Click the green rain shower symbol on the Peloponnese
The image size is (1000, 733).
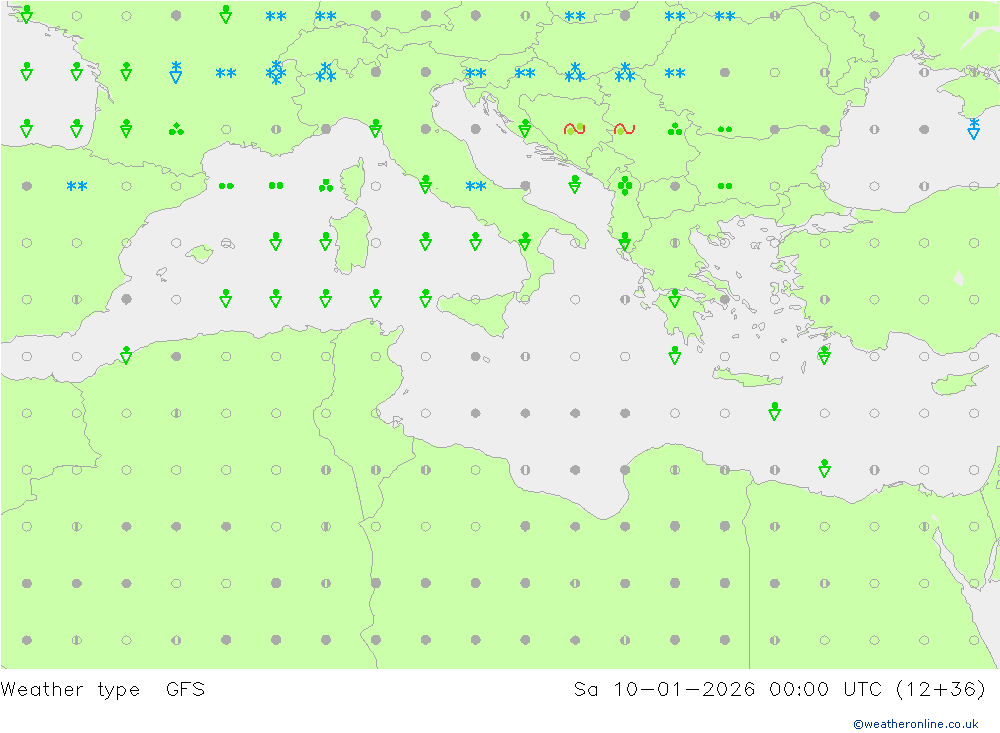(675, 298)
